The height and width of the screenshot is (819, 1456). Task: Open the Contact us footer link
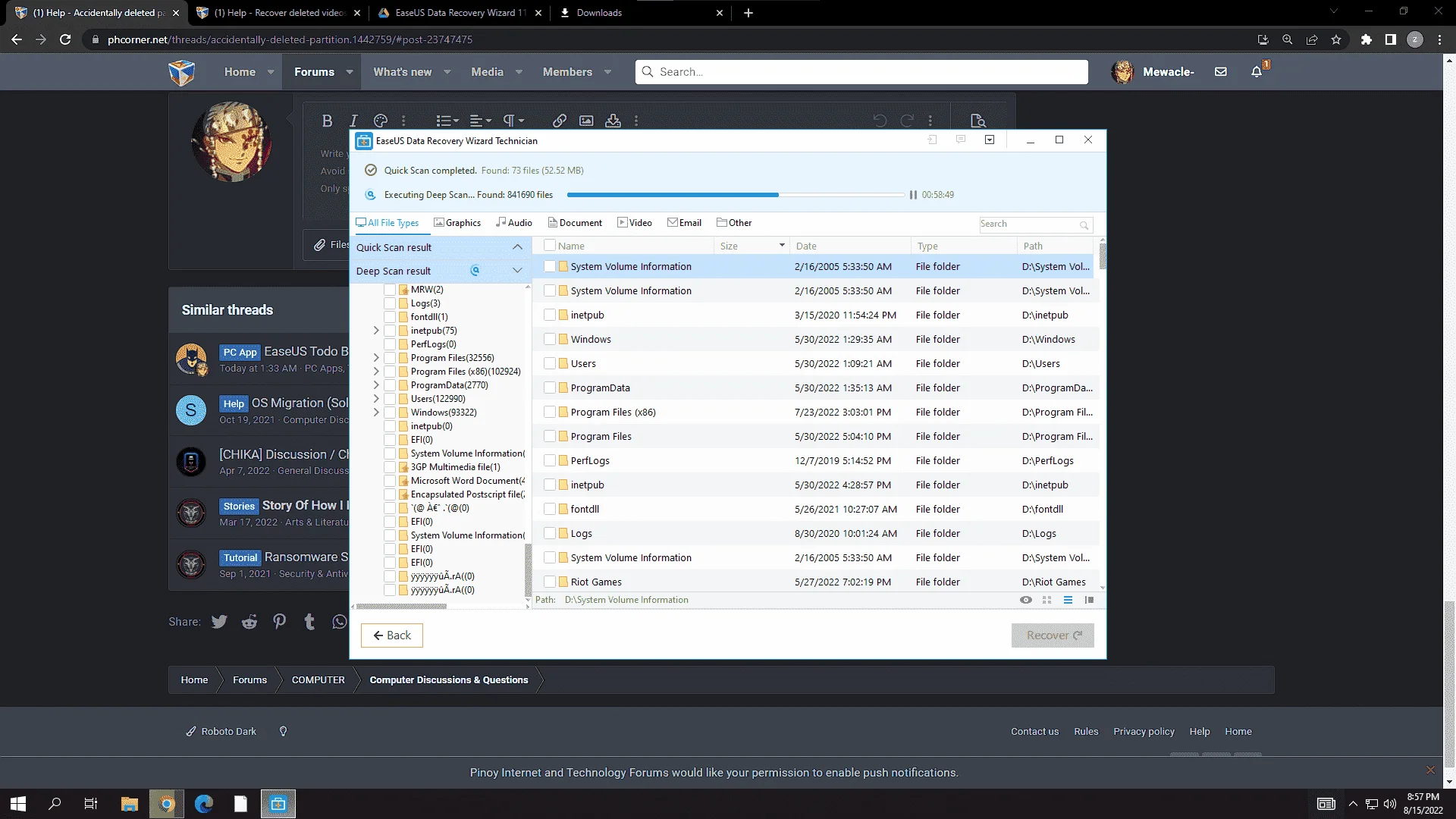point(1034,732)
